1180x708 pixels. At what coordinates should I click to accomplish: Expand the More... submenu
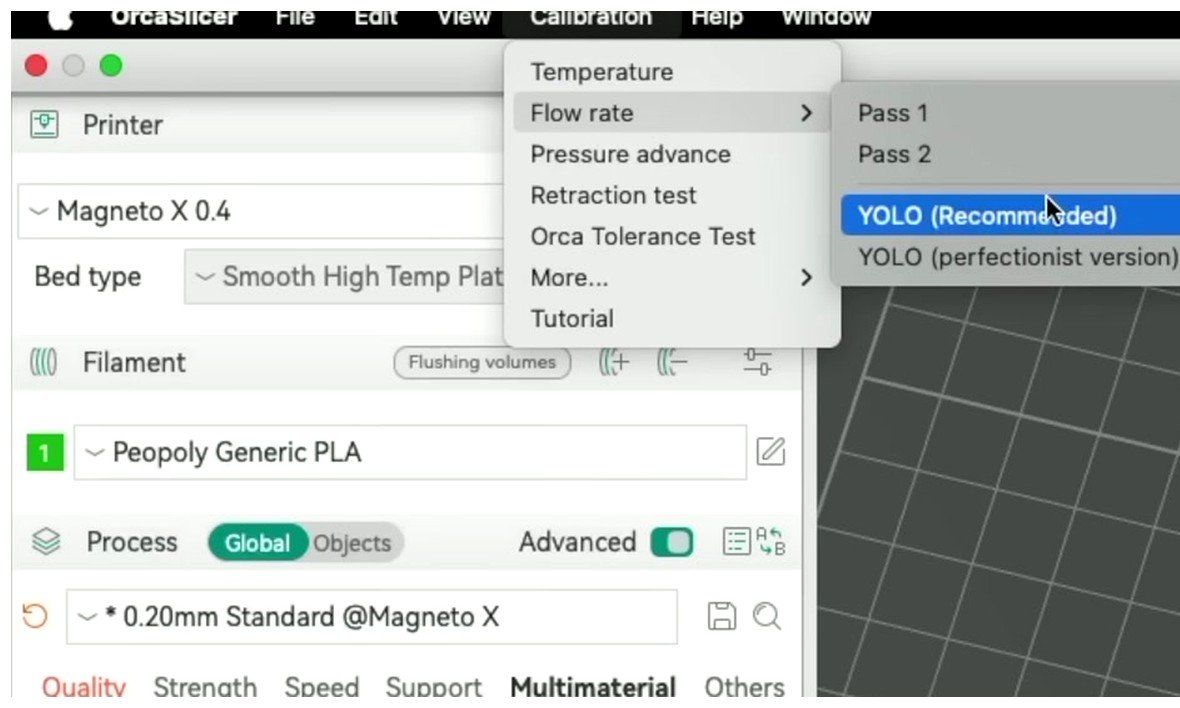pyautogui.click(x=672, y=278)
